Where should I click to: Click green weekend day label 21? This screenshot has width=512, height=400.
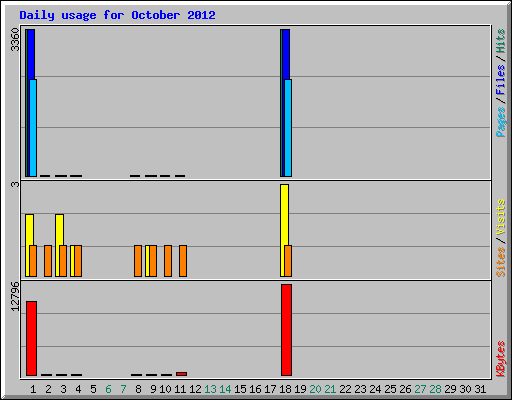(x=330, y=389)
